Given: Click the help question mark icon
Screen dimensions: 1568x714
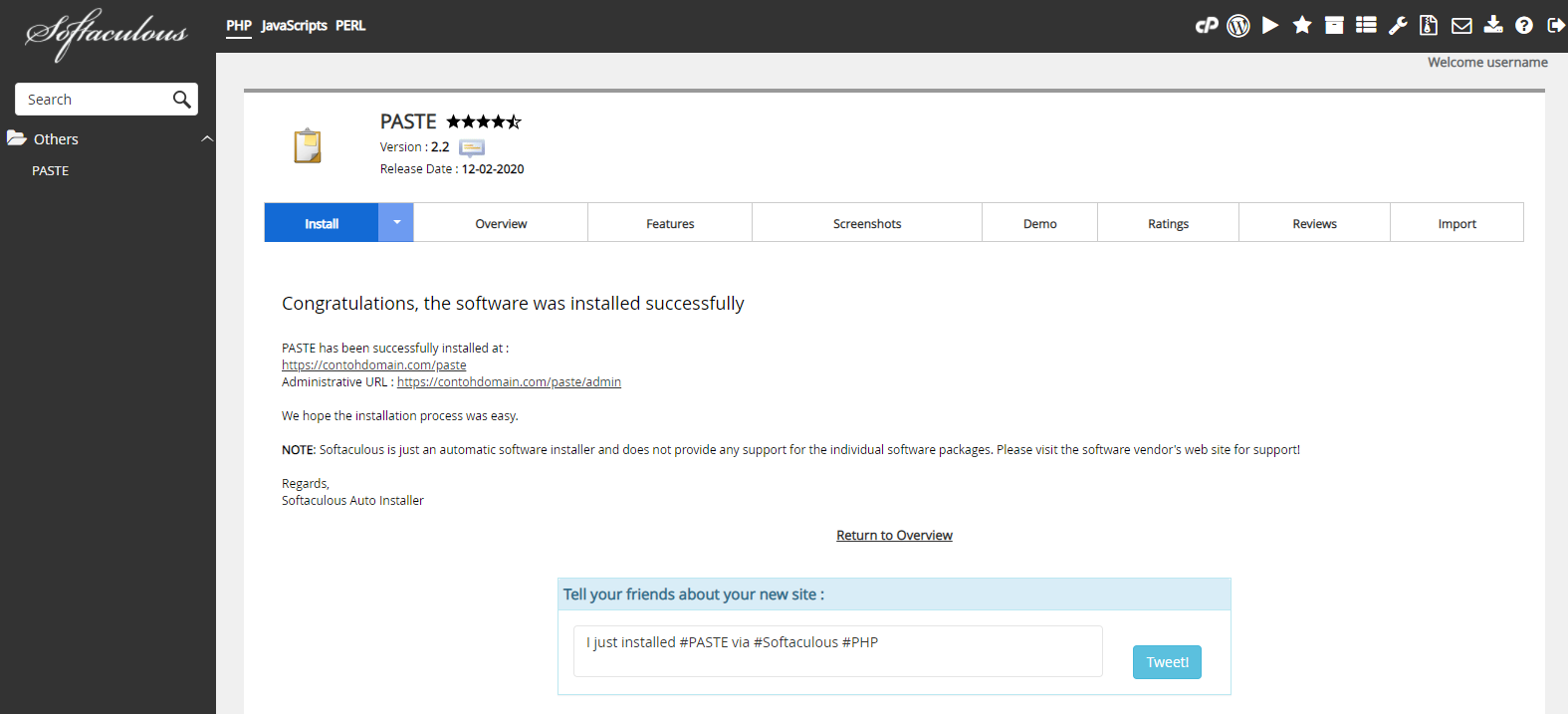Looking at the screenshot, I should [1524, 26].
